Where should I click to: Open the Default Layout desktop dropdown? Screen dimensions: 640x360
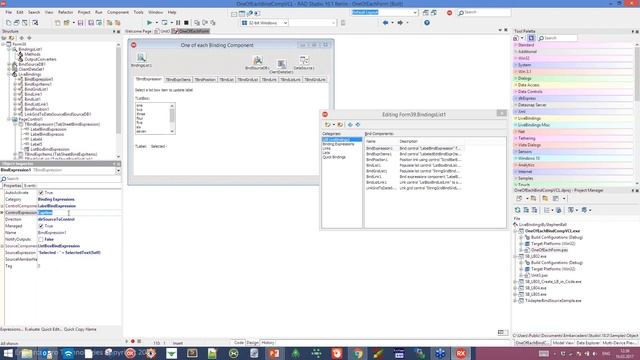pyautogui.click(x=415, y=13)
